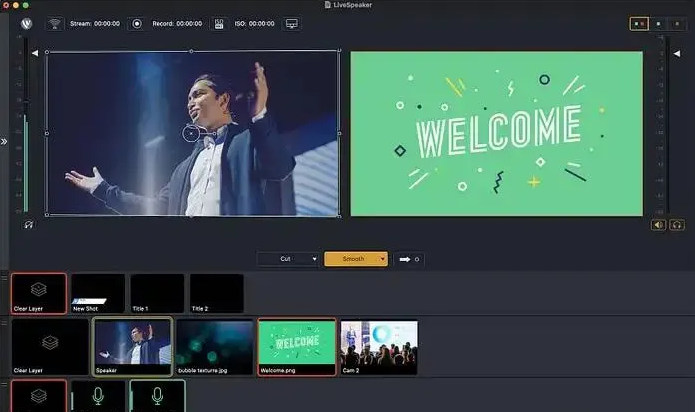Click the Welcome live output window
The width and height of the screenshot is (695, 412).
pos(496,134)
